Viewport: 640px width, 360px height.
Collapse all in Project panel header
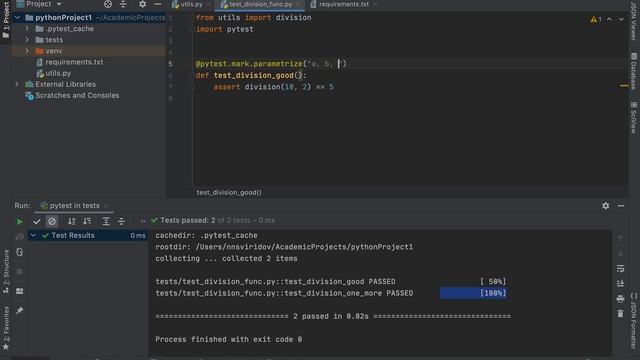pyautogui.click(x=123, y=4)
